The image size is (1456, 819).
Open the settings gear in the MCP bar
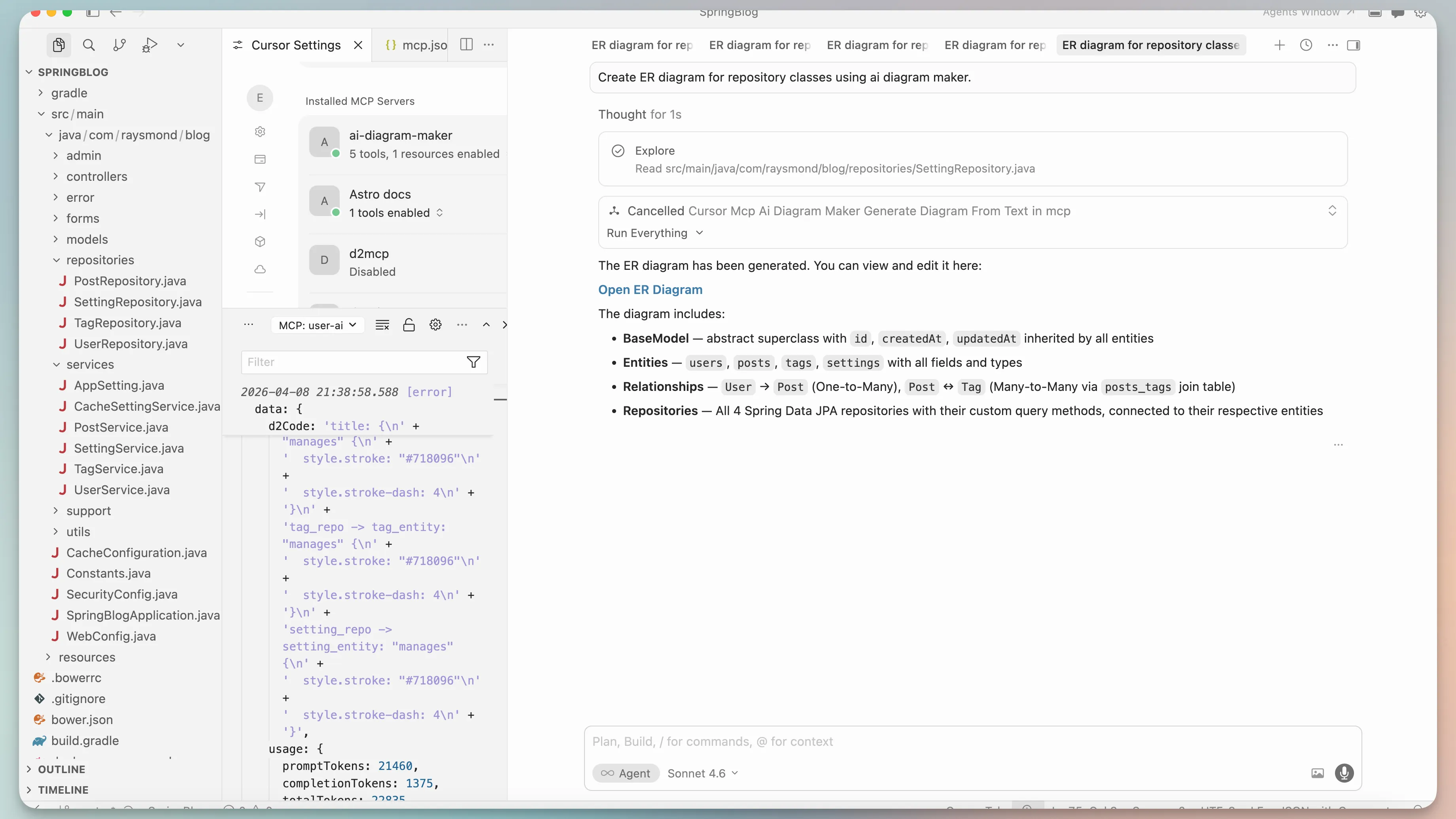(435, 324)
